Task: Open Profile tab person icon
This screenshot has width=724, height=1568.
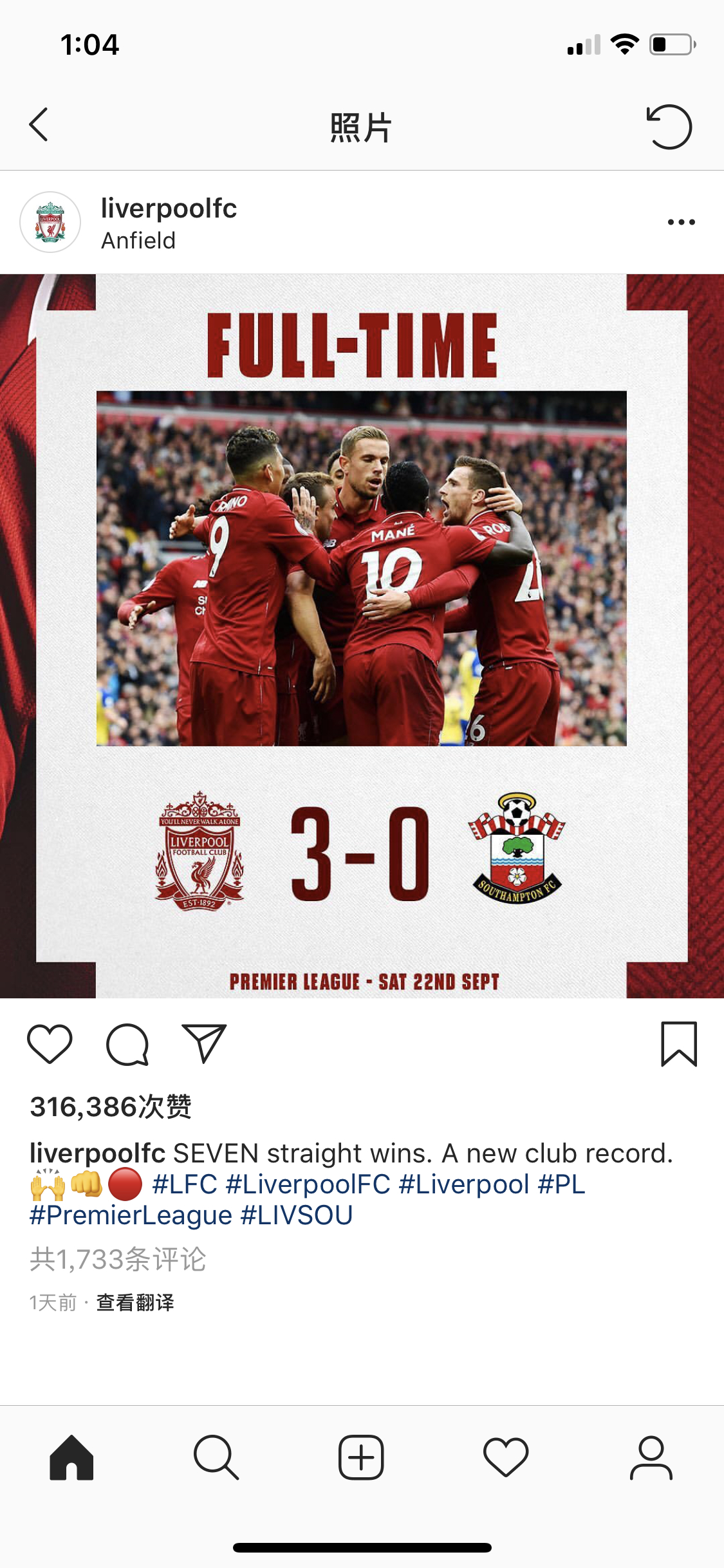Action: point(651,1457)
